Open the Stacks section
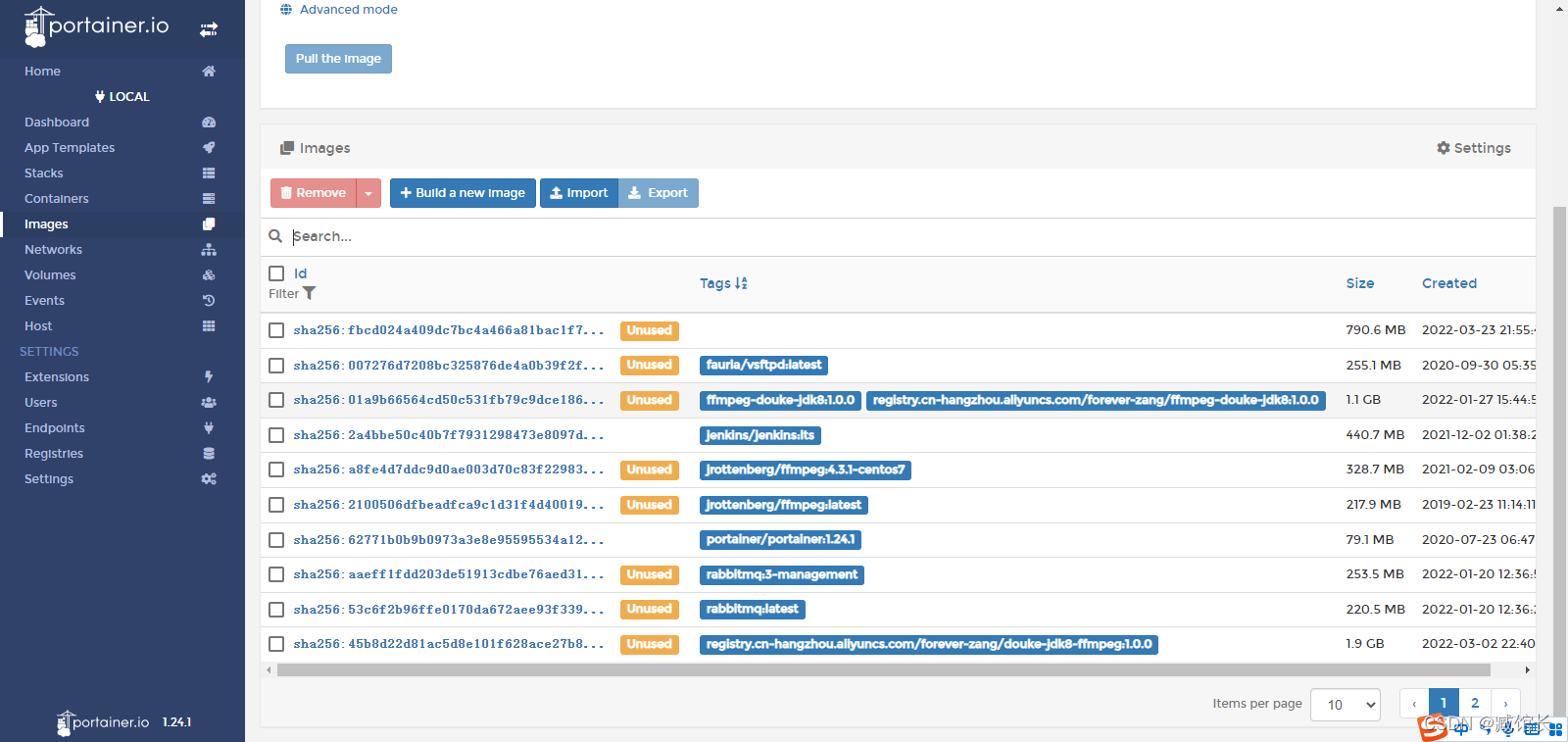Screen dimensions: 1568x742 (44, 173)
